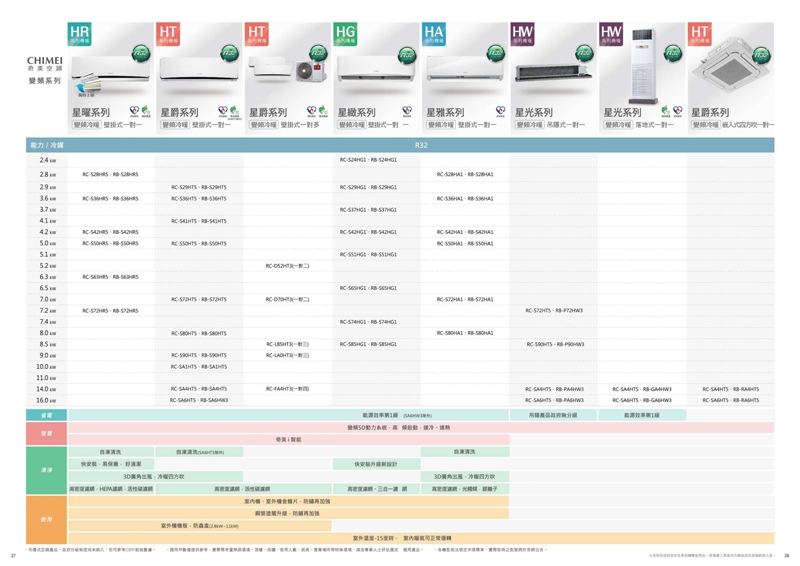
Task: Click the multi-split outdoor unit image
Action: click(x=310, y=70)
